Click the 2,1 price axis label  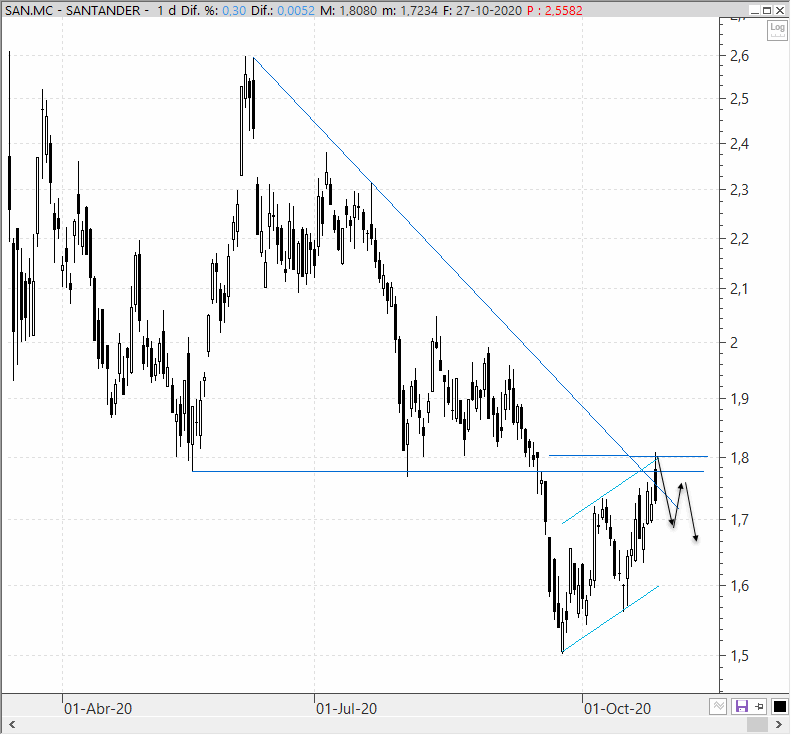coord(739,289)
